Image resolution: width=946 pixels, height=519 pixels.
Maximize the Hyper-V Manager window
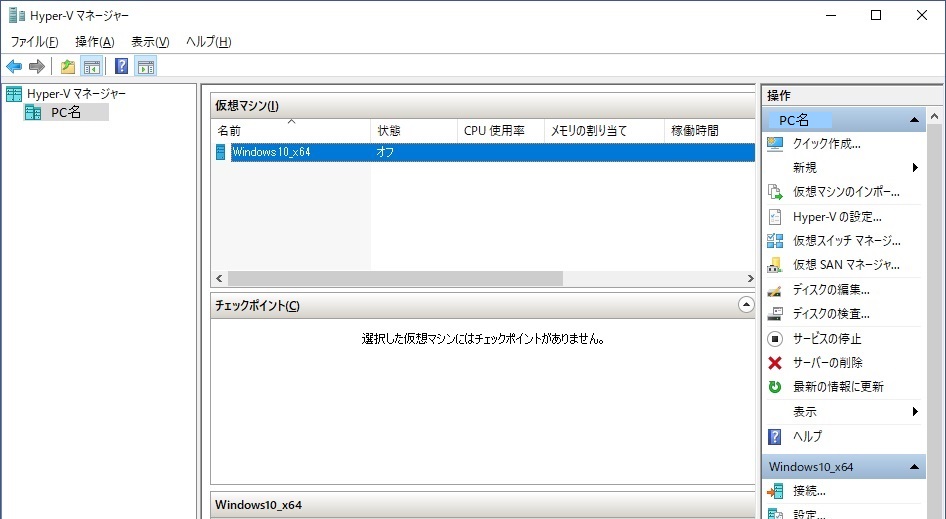point(876,15)
